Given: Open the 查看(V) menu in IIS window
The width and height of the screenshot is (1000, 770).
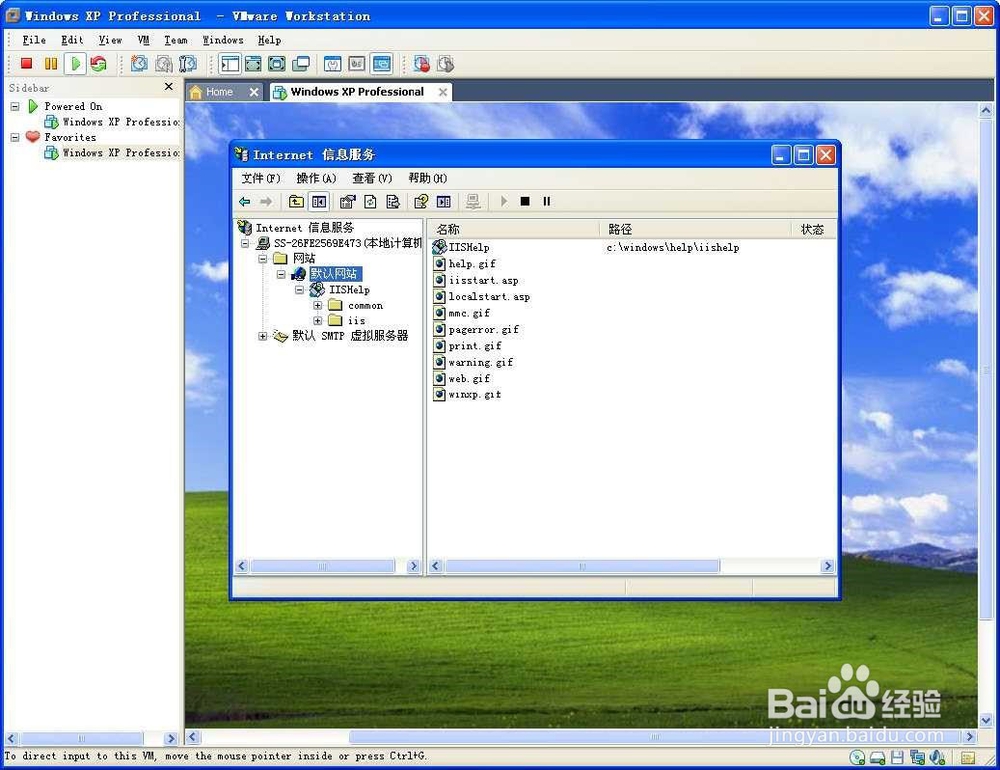Looking at the screenshot, I should tap(372, 178).
